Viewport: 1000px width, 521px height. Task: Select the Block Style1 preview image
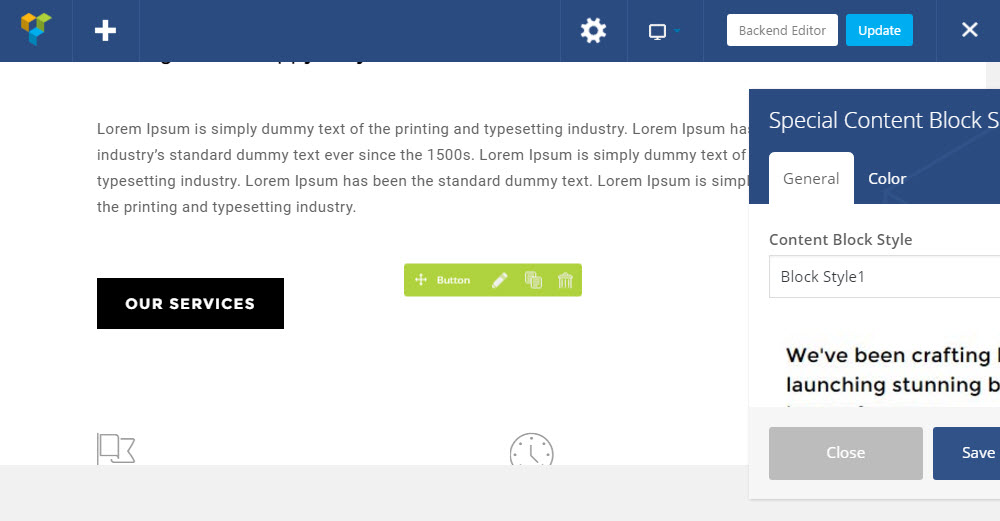tap(890, 370)
